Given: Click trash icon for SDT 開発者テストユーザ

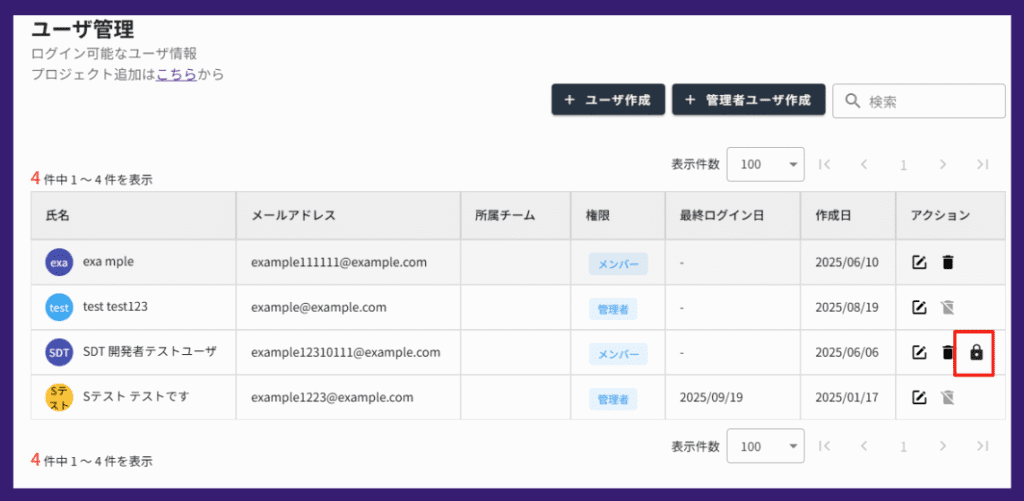Looking at the screenshot, I should (948, 352).
